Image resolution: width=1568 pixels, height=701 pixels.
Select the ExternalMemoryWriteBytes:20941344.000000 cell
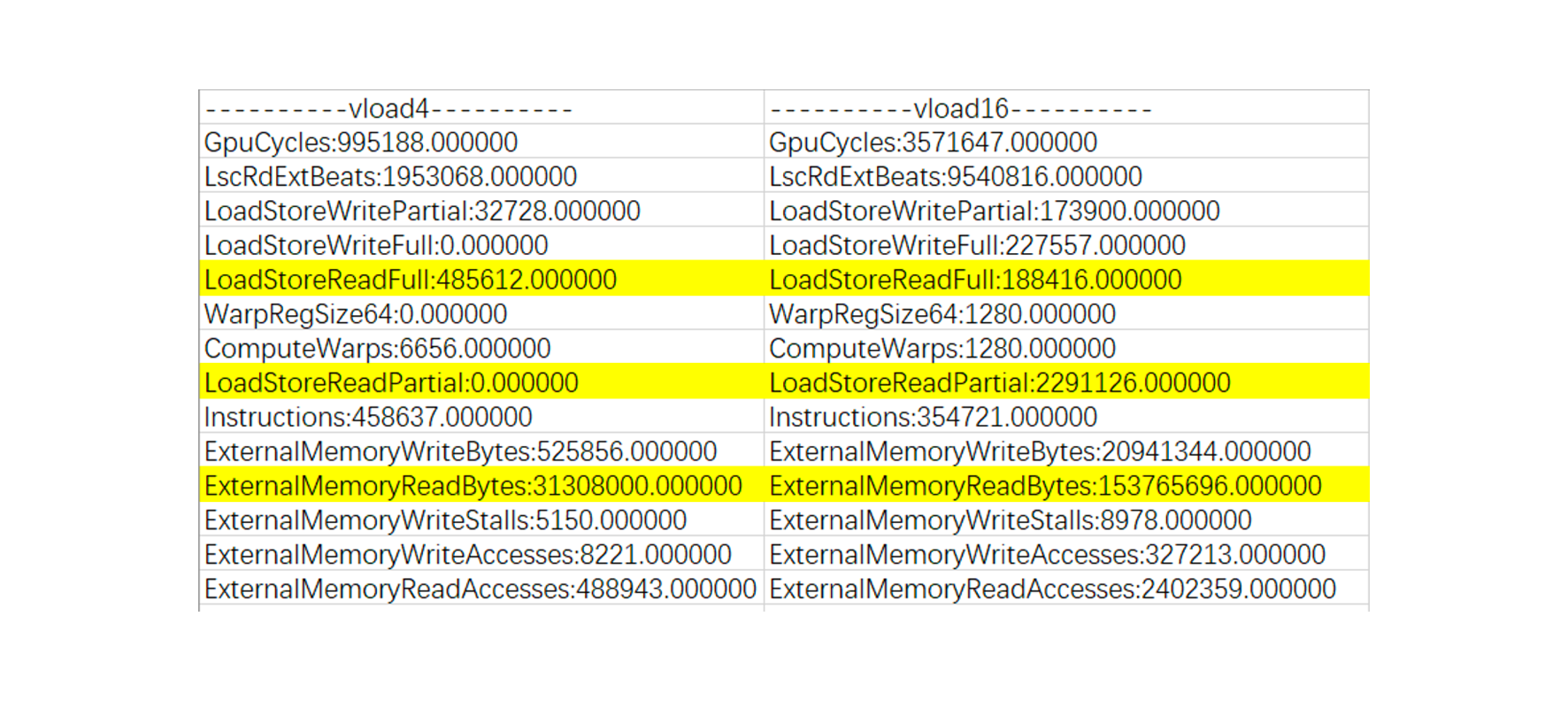[x=1066, y=451]
